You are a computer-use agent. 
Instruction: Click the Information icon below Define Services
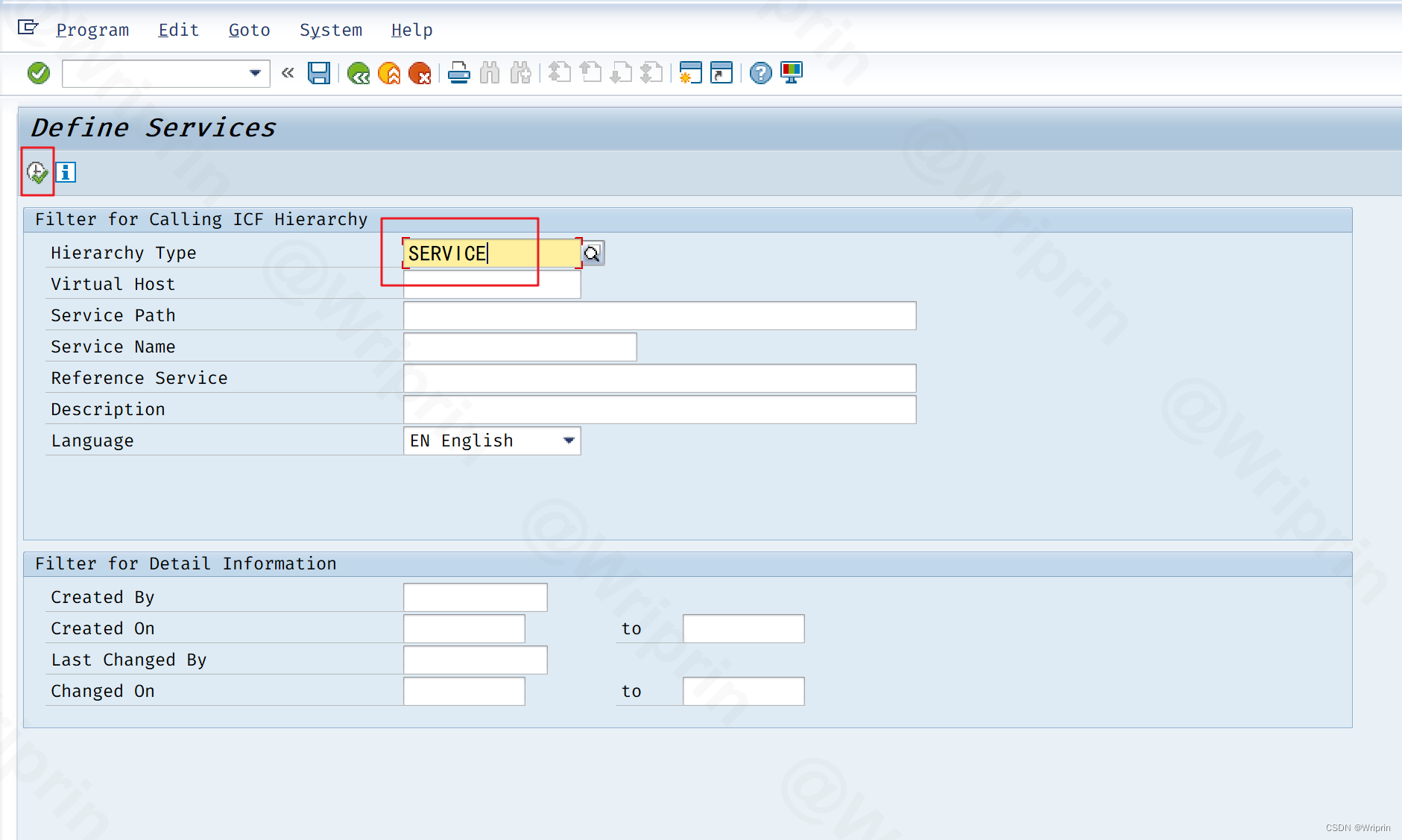point(66,171)
